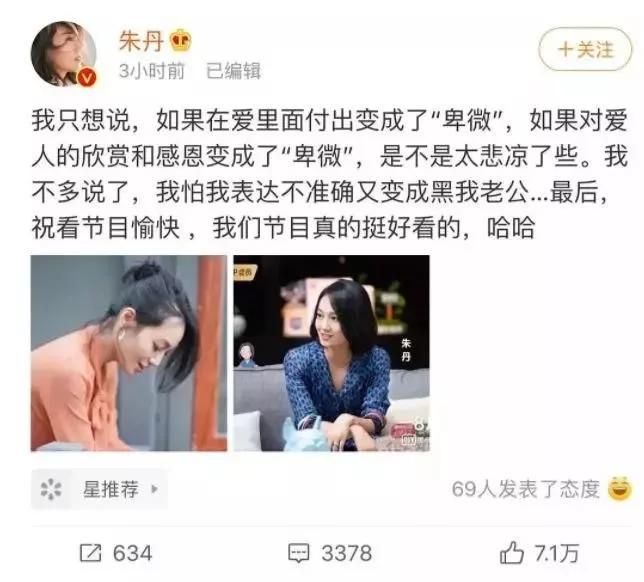Click the crown membership icon
The width and height of the screenshot is (644, 582).
tap(181, 41)
